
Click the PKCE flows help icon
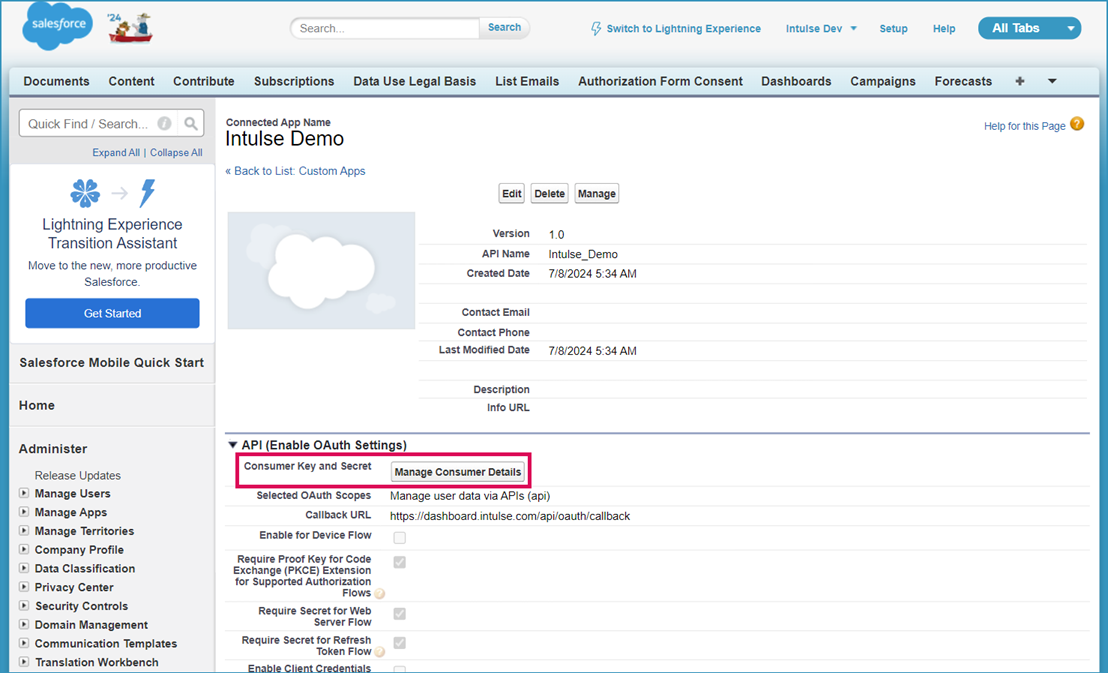[379, 593]
